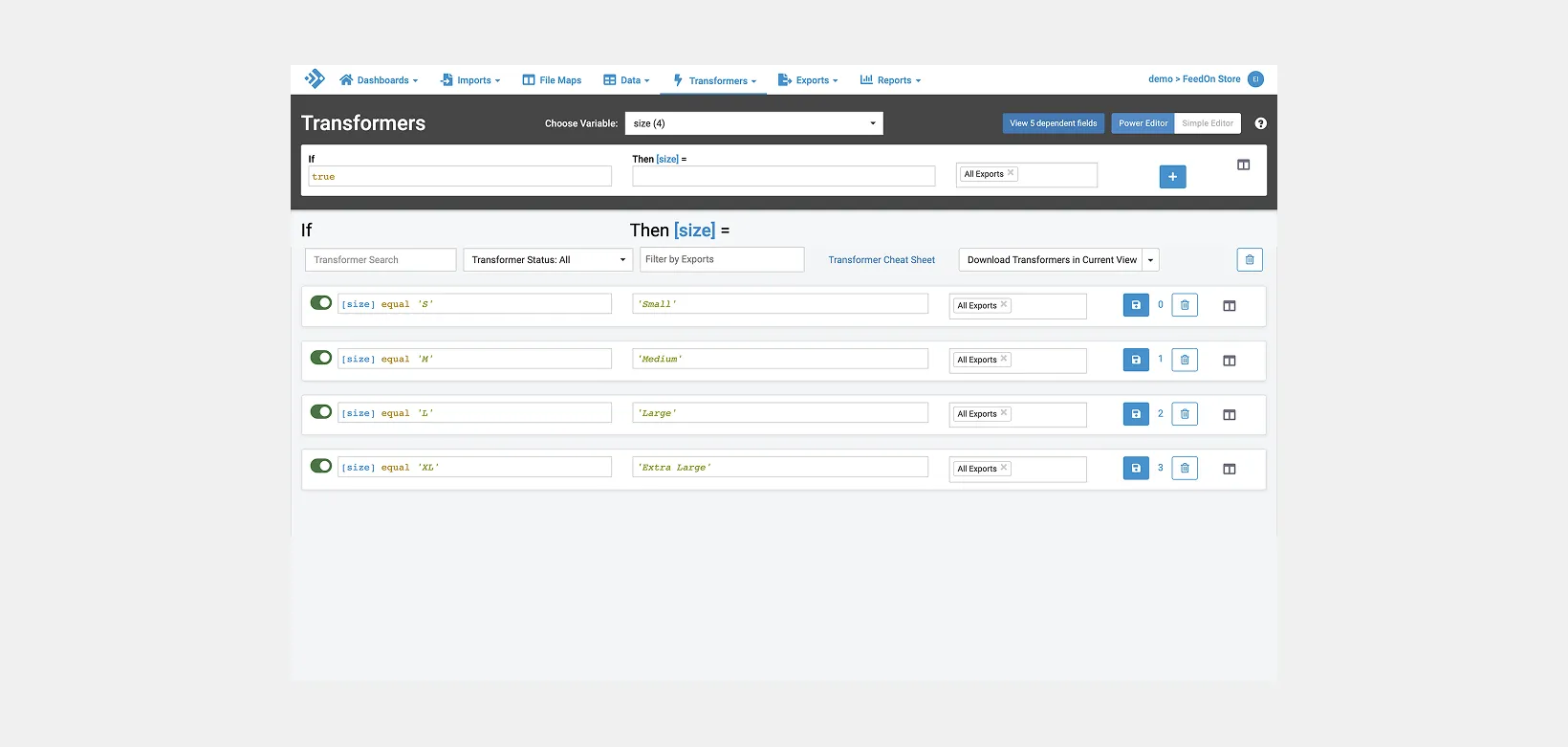The height and width of the screenshot is (747, 1568).
Task: Click the columns icon in the new transformer panel
Action: (1243, 165)
